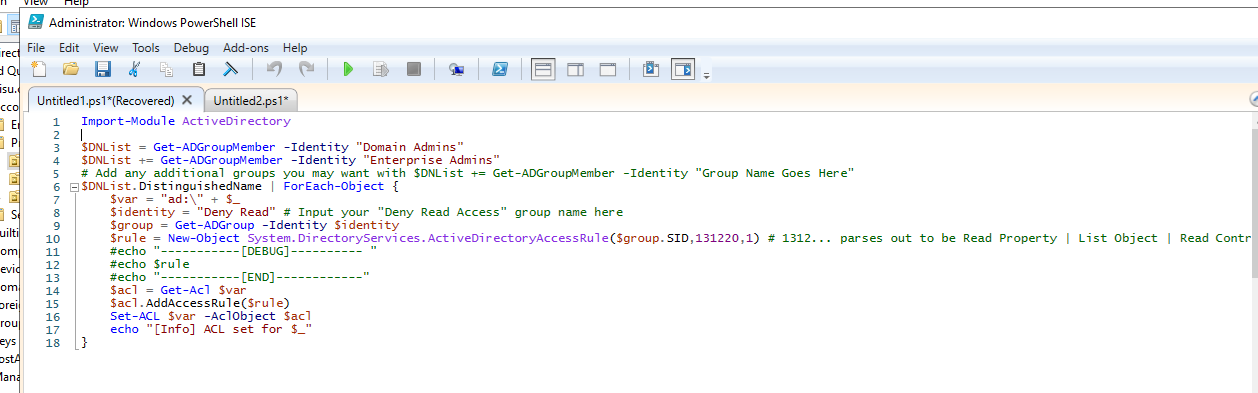The image size is (1258, 393).
Task: Open New Remote PowerShell Tab icon
Action: pyautogui.click(x=456, y=69)
